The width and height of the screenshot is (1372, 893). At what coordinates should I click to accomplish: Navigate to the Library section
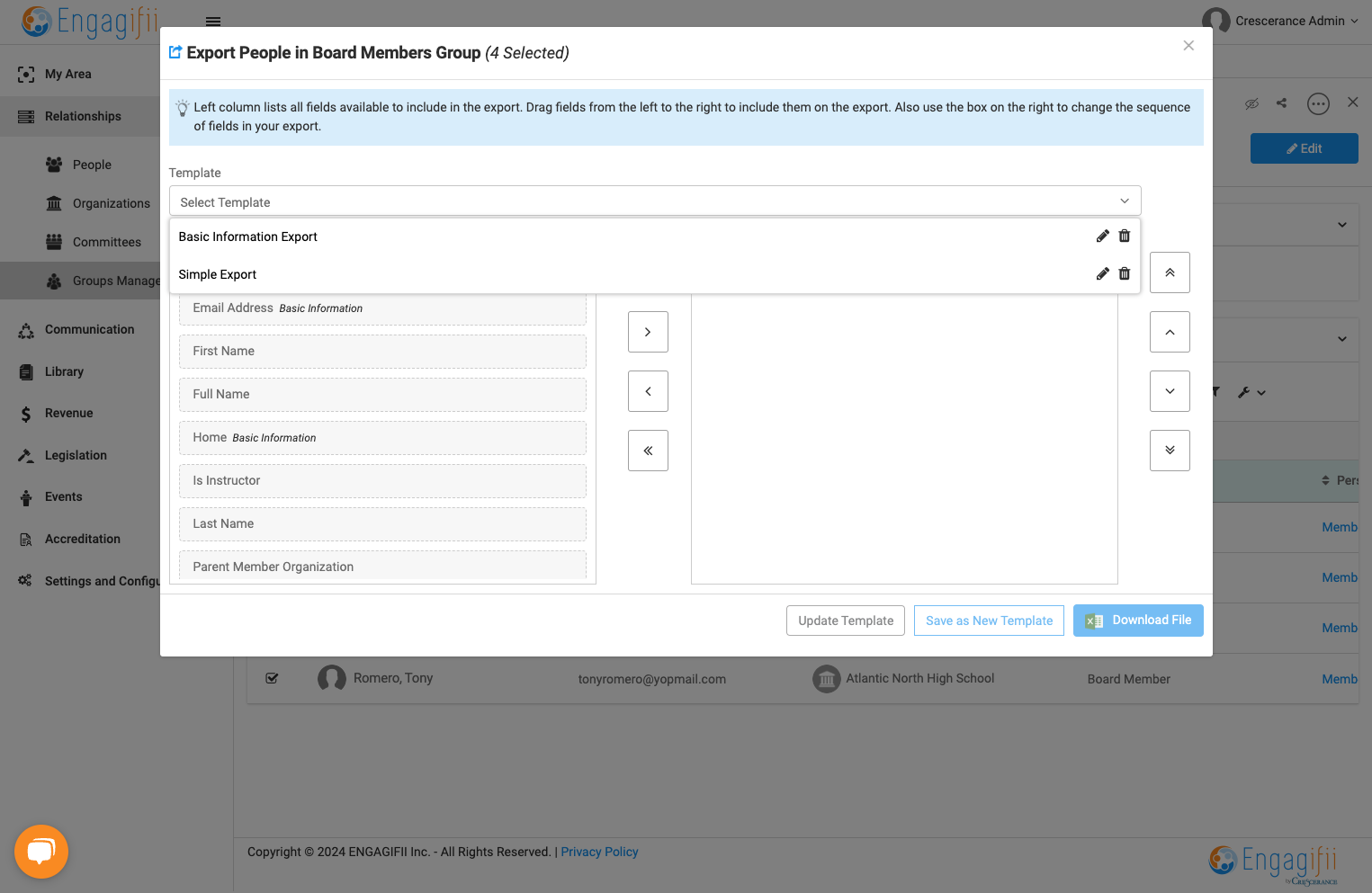(x=64, y=371)
